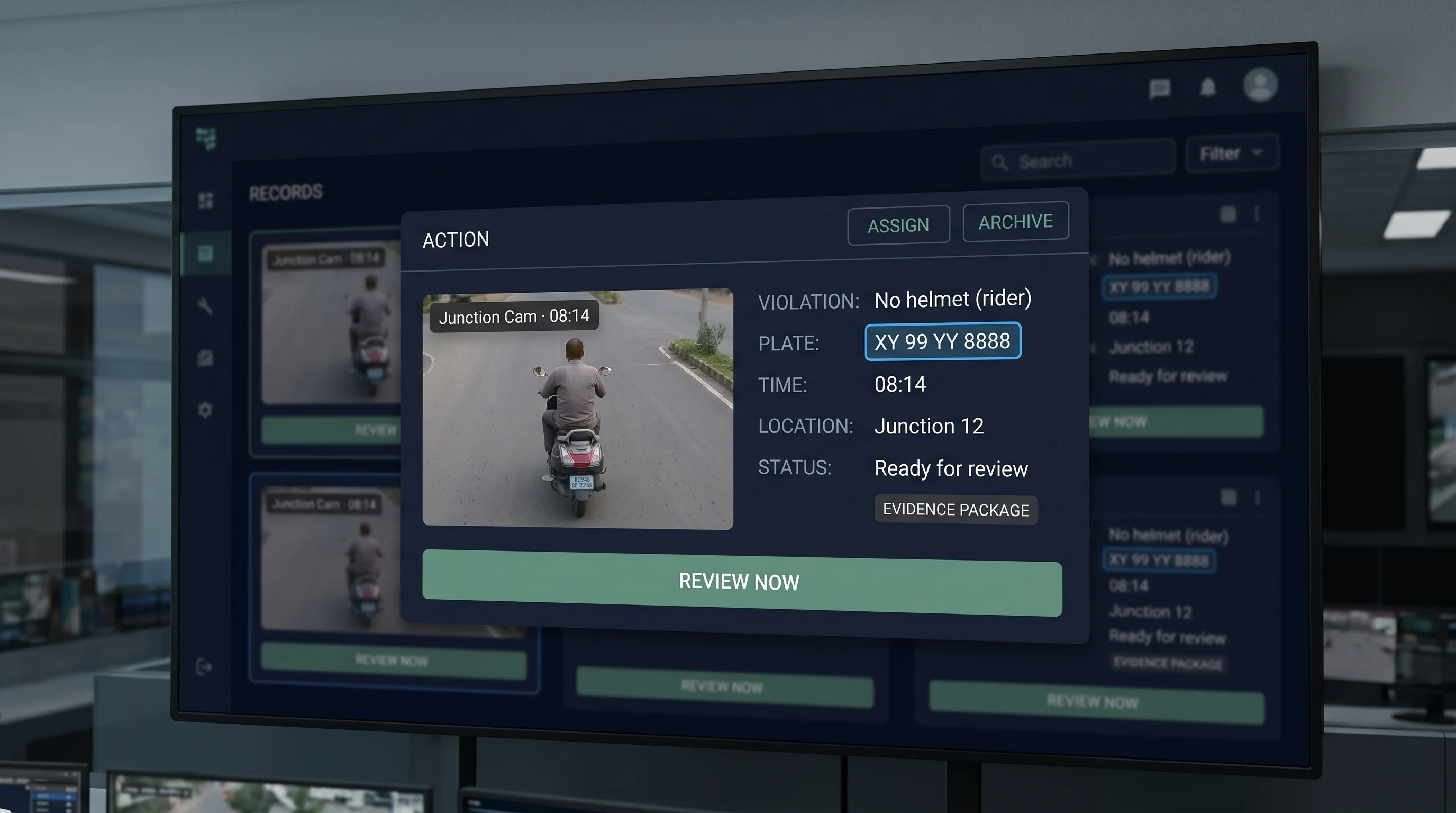Click the ARCHIVE button
Image resolution: width=1456 pixels, height=813 pixels.
click(x=1015, y=222)
